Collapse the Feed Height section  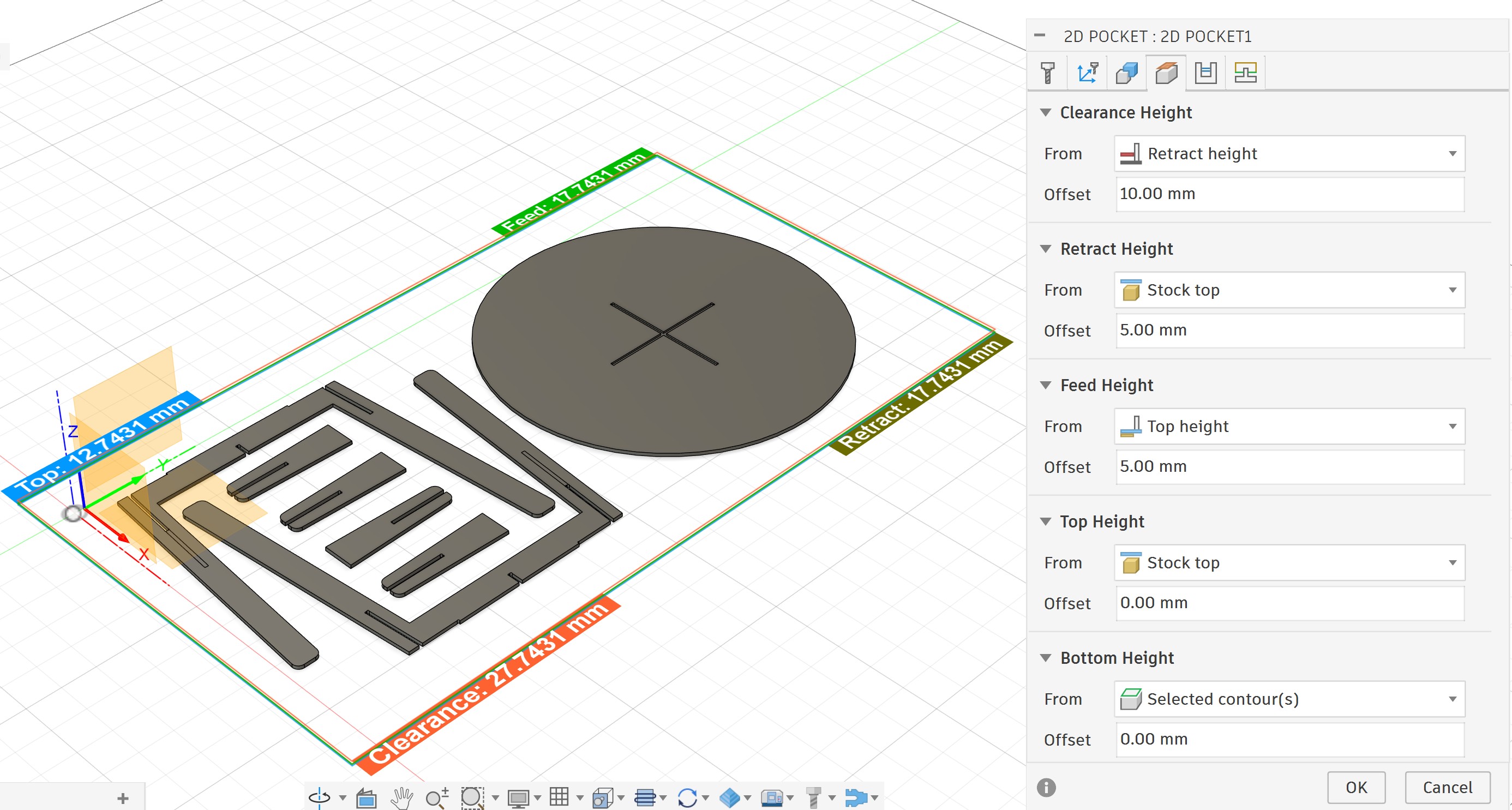pos(1046,385)
